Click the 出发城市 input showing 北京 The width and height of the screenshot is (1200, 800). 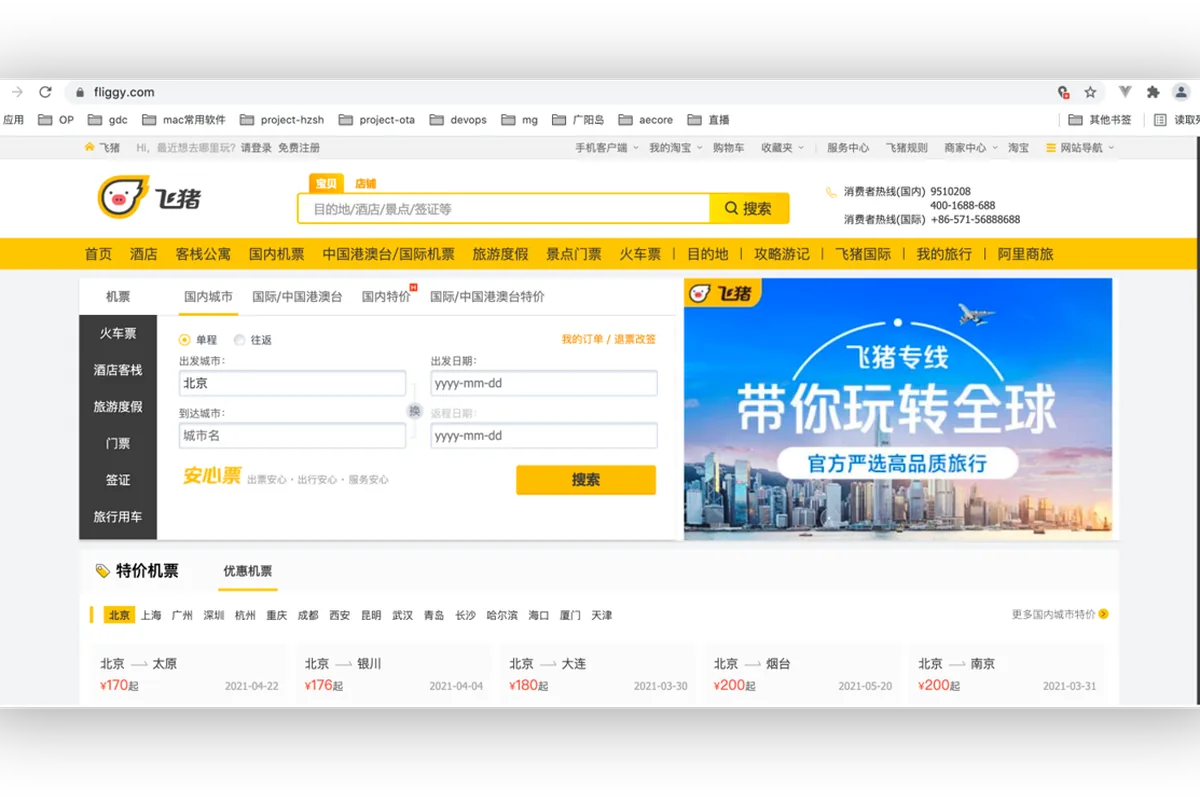tap(292, 383)
